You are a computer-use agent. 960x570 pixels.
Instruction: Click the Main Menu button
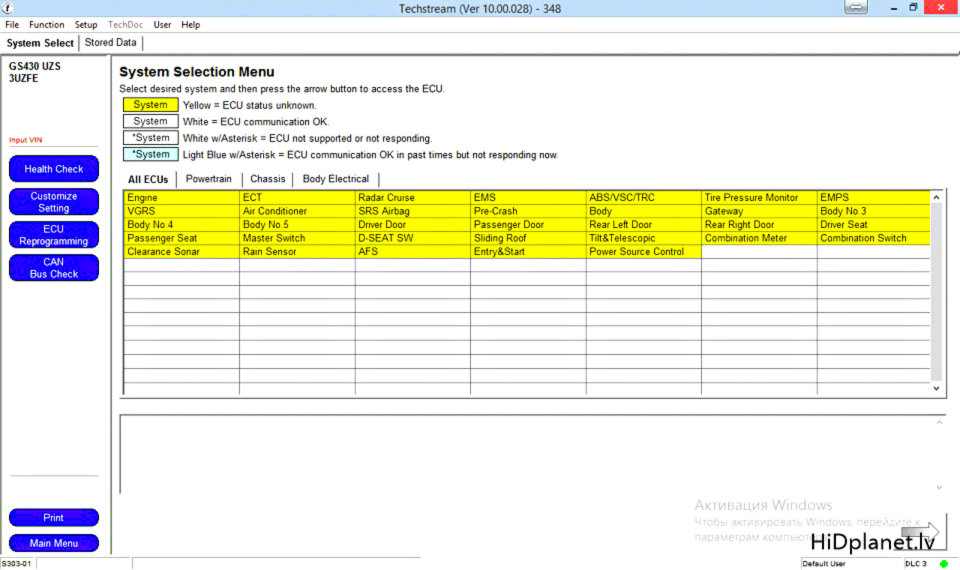(x=54, y=543)
